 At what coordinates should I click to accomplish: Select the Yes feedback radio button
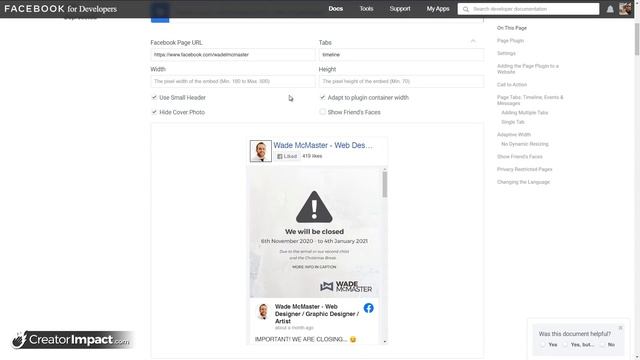pyautogui.click(x=543, y=345)
